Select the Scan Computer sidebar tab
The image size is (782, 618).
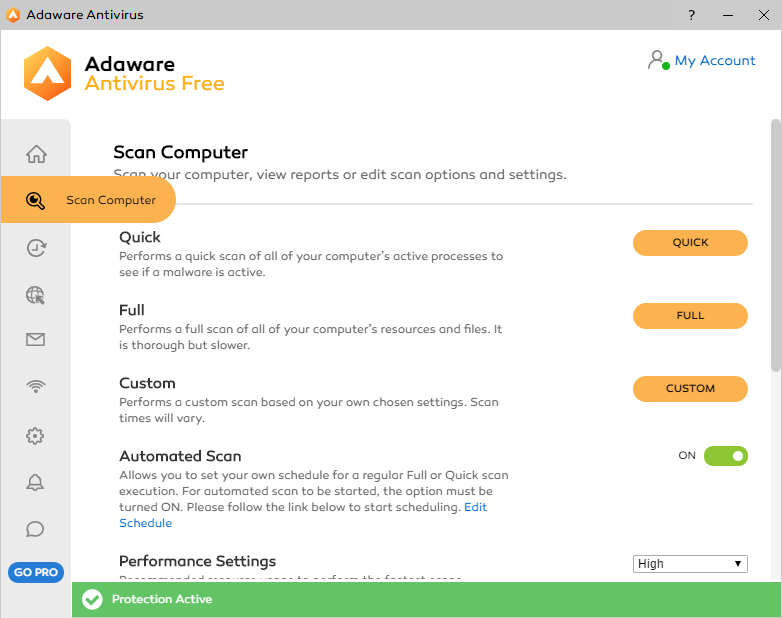point(110,200)
